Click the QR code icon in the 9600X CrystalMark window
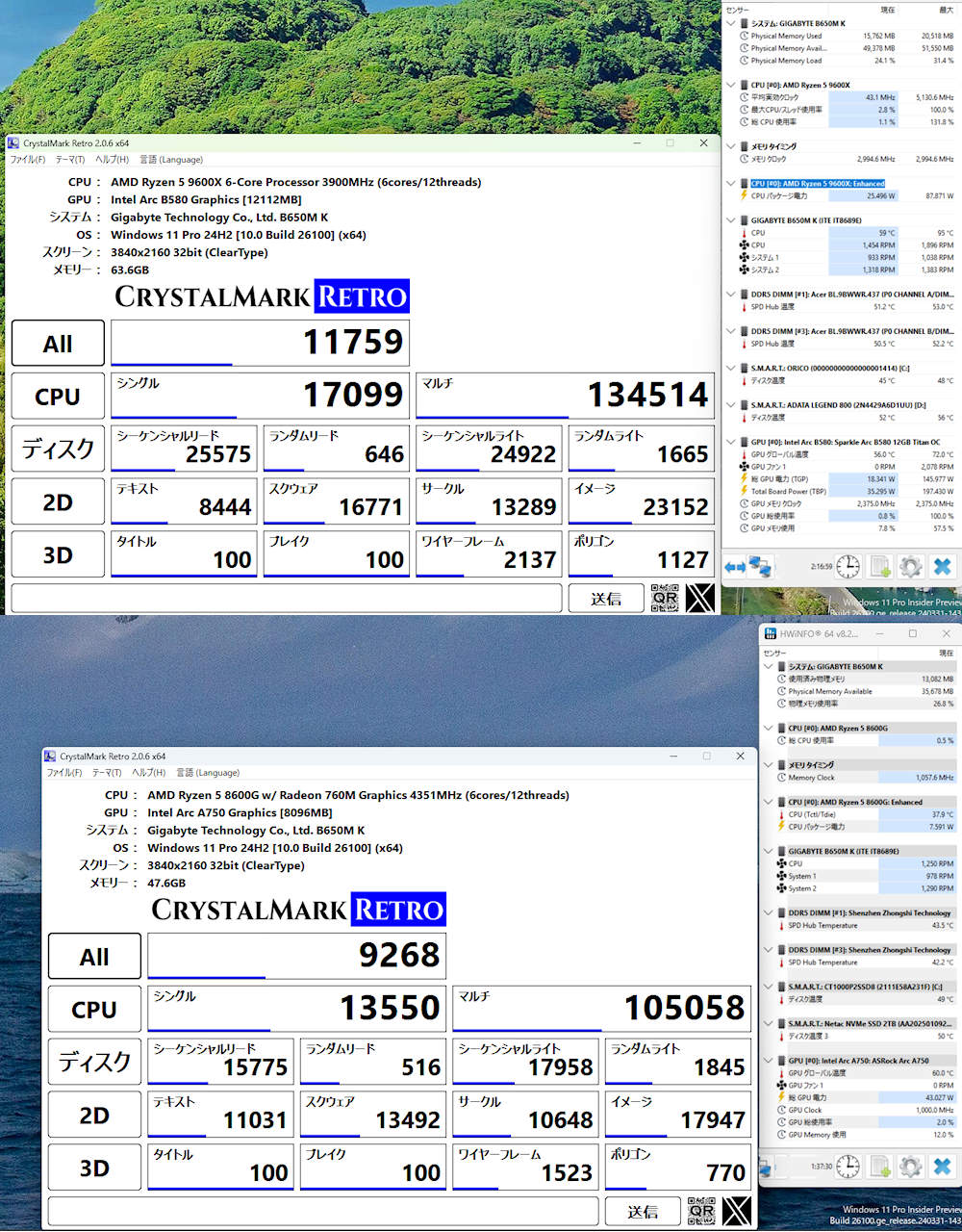962x1232 pixels. tap(665, 598)
